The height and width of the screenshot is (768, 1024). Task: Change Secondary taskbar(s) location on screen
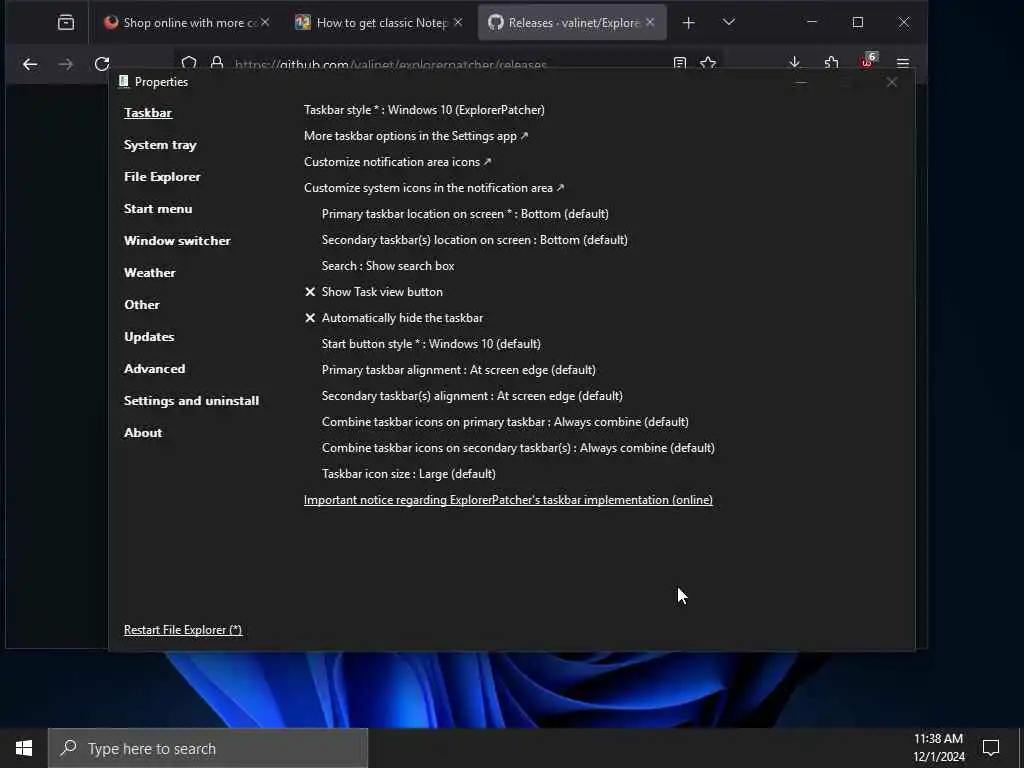(475, 240)
